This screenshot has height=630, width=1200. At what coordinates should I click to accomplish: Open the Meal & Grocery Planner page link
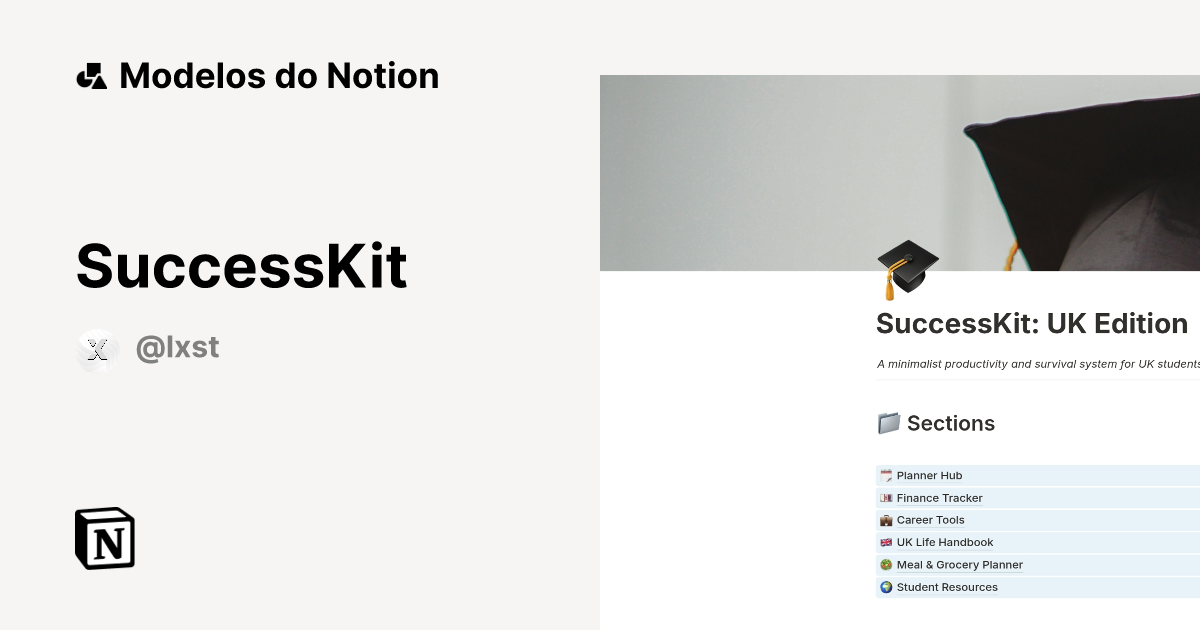coord(959,564)
